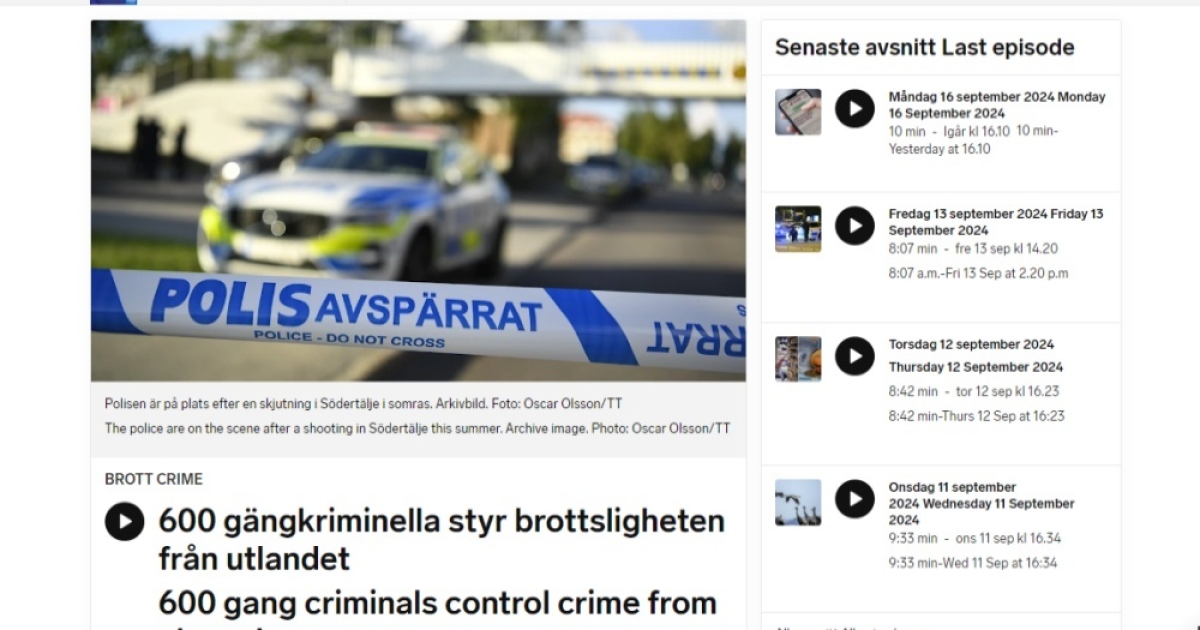The image size is (1200, 630).
Task: Open the police car tape main image
Action: pyautogui.click(x=418, y=200)
